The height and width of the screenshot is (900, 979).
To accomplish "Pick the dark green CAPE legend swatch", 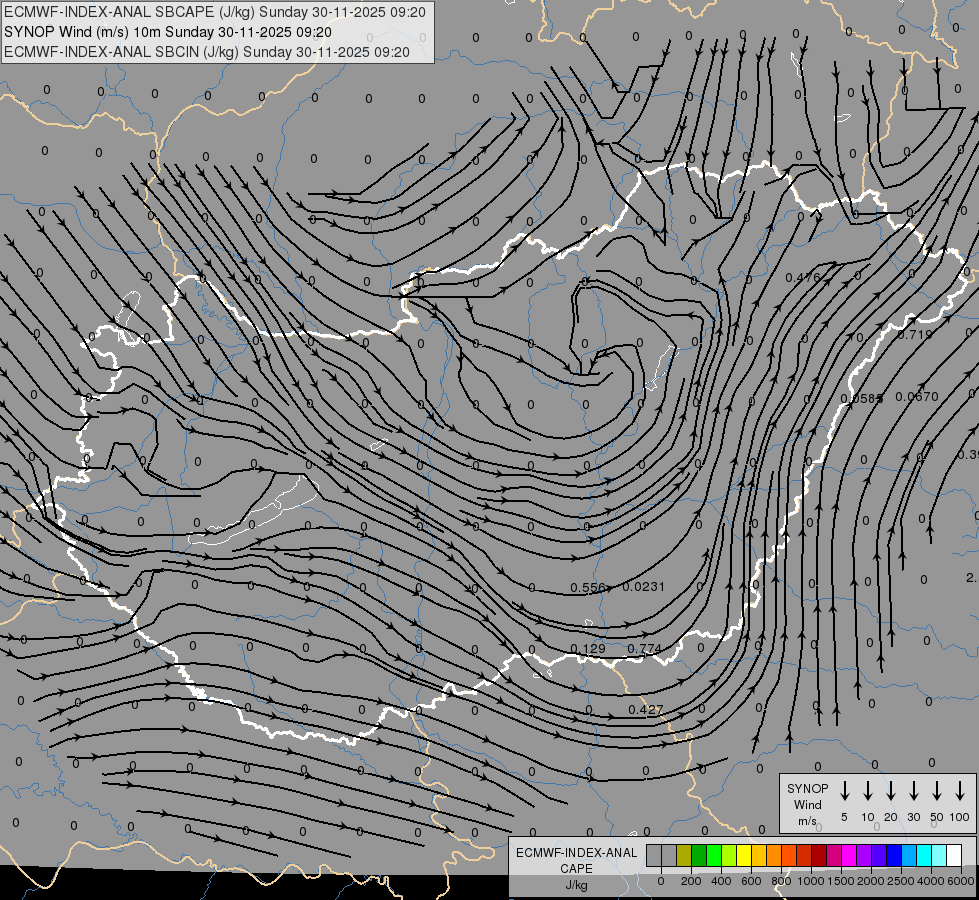I will 699,855.
